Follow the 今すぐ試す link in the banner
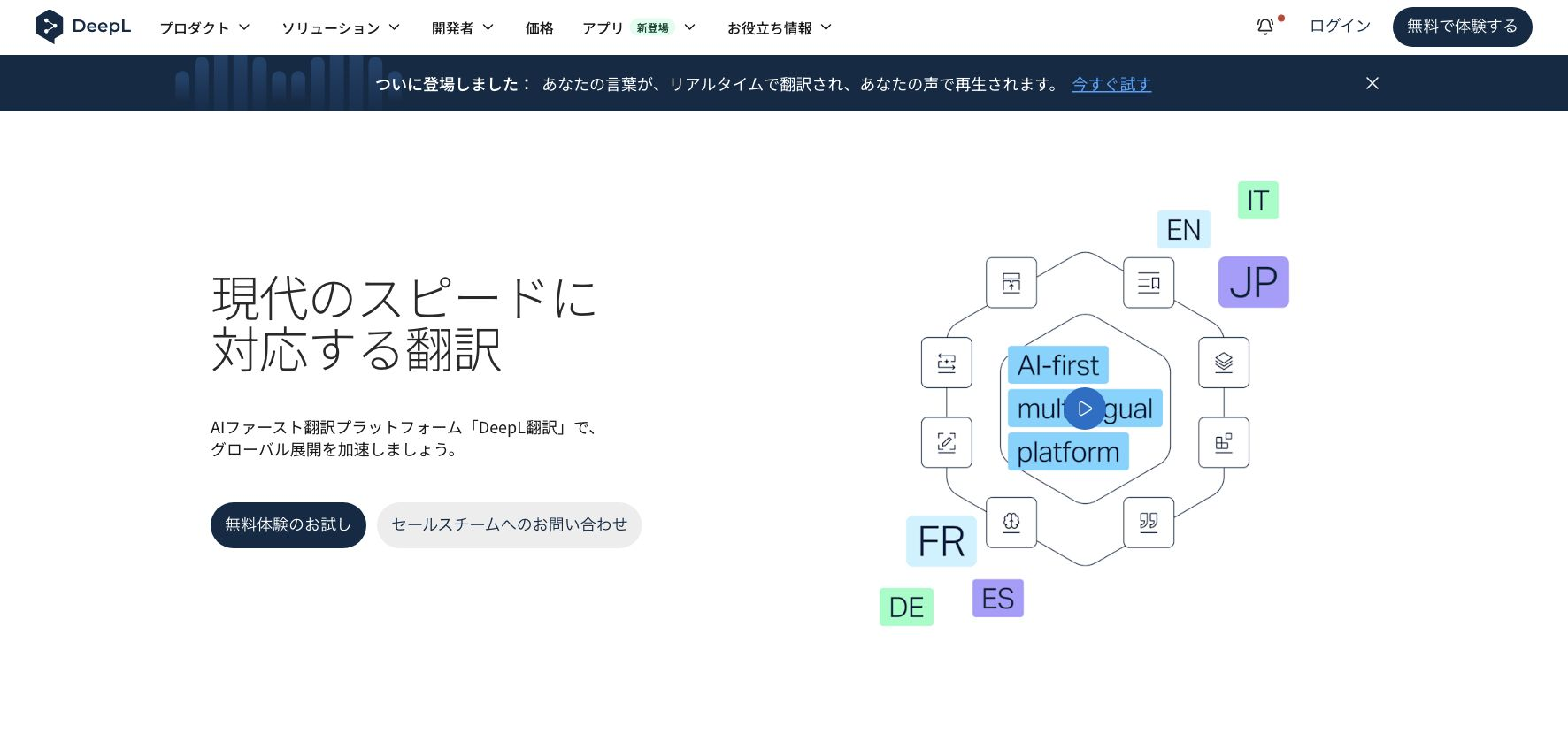The image size is (1568, 734). click(x=1111, y=84)
